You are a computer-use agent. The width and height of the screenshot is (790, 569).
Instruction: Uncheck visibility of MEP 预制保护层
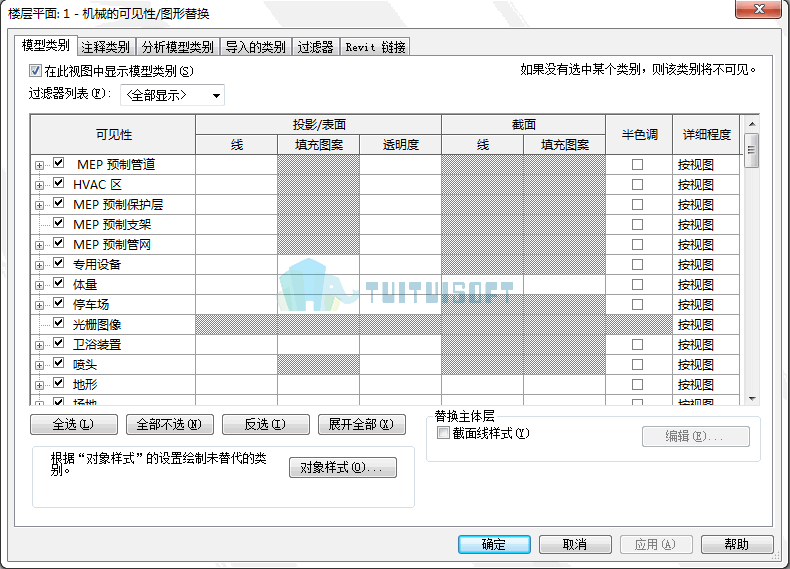59,203
